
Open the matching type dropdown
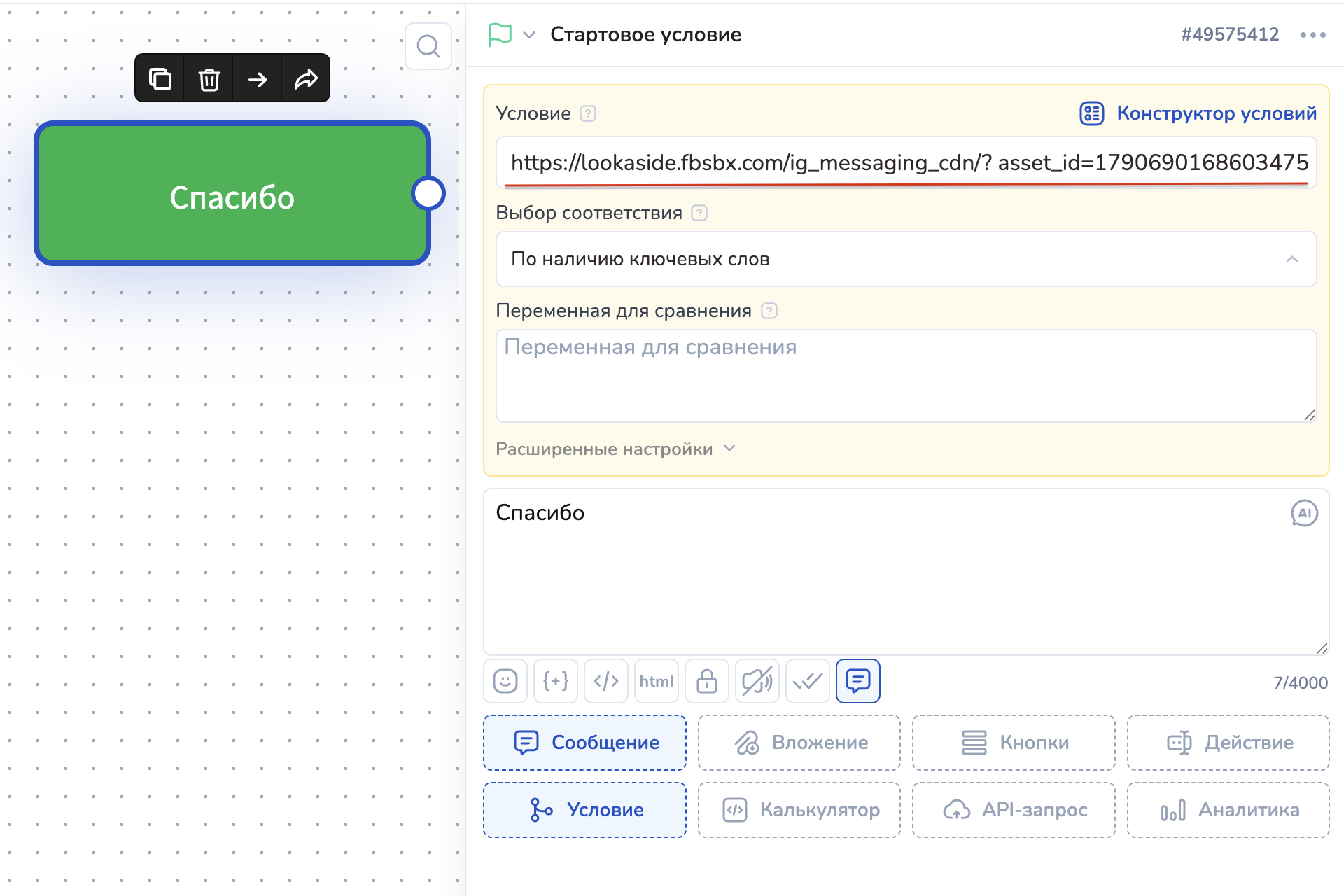pos(906,259)
